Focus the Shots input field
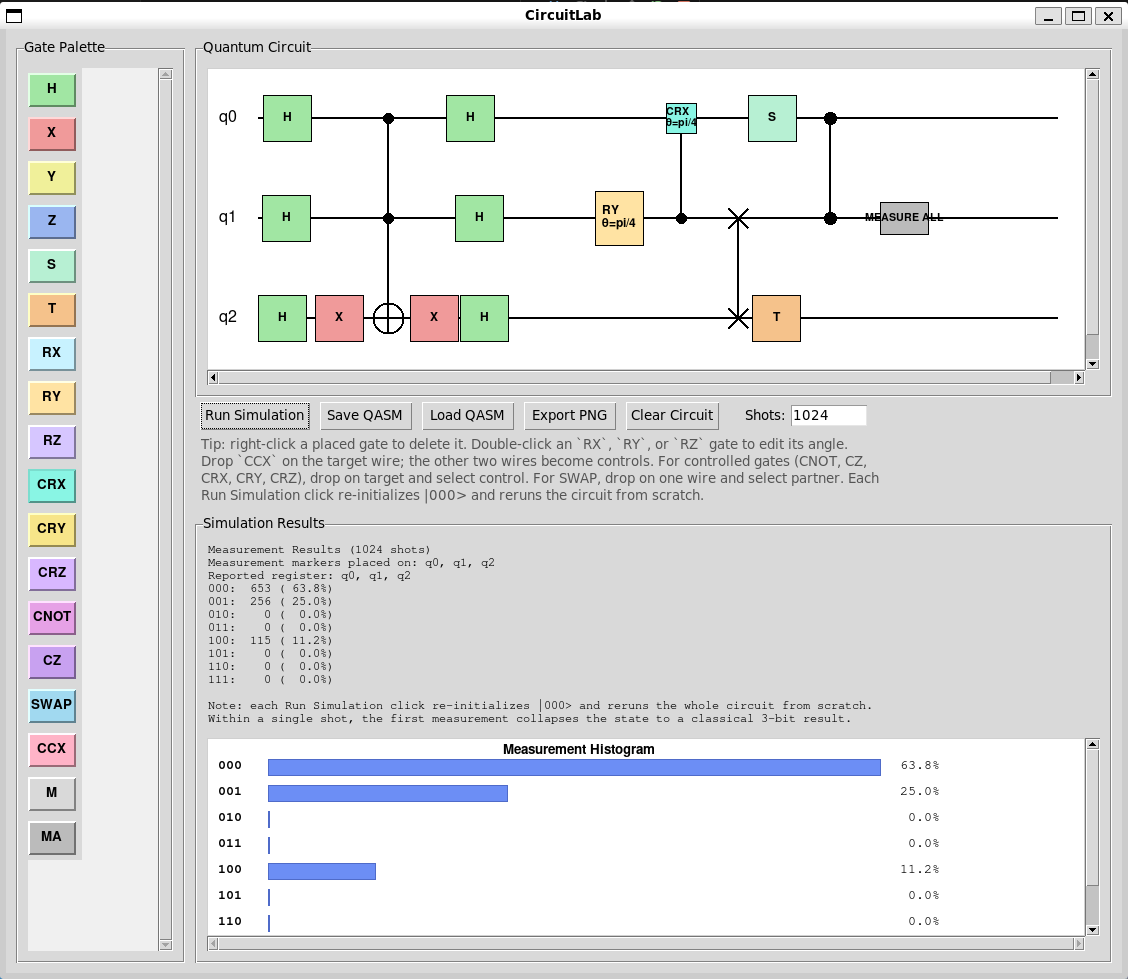The image size is (1128, 979). pos(828,416)
